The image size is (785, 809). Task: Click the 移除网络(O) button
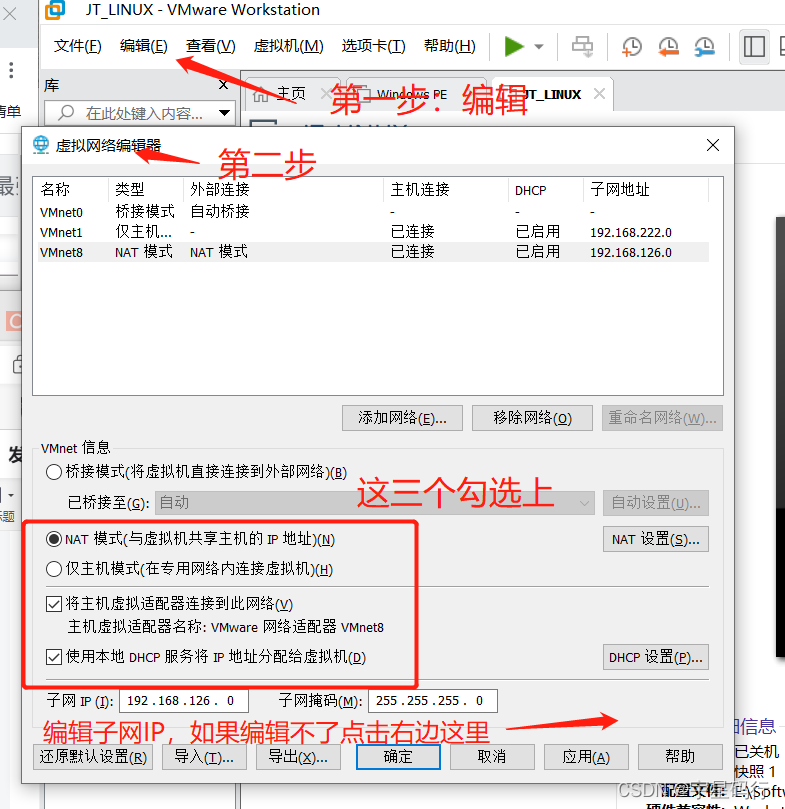click(532, 418)
